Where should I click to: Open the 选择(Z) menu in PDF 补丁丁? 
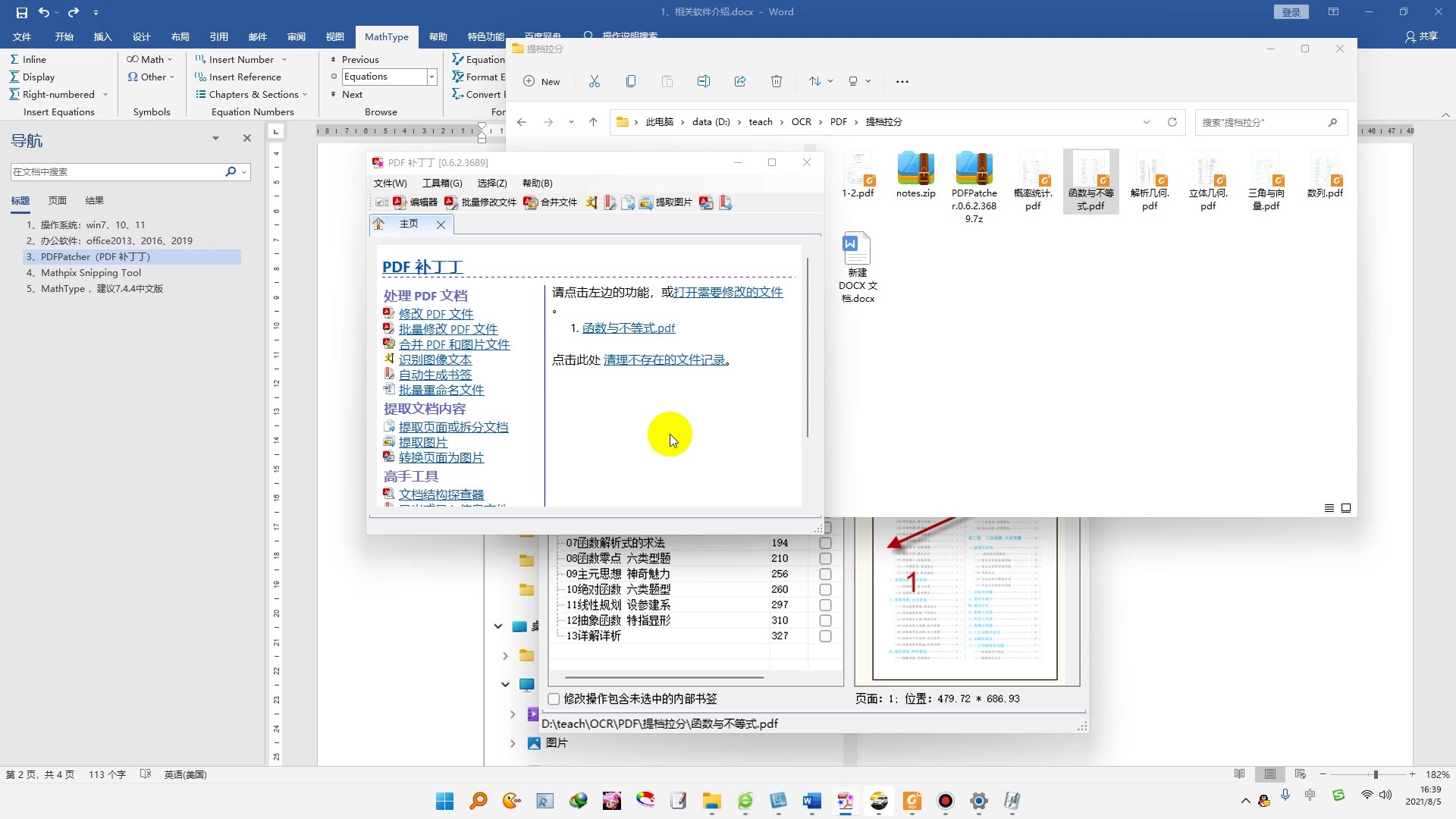(492, 183)
